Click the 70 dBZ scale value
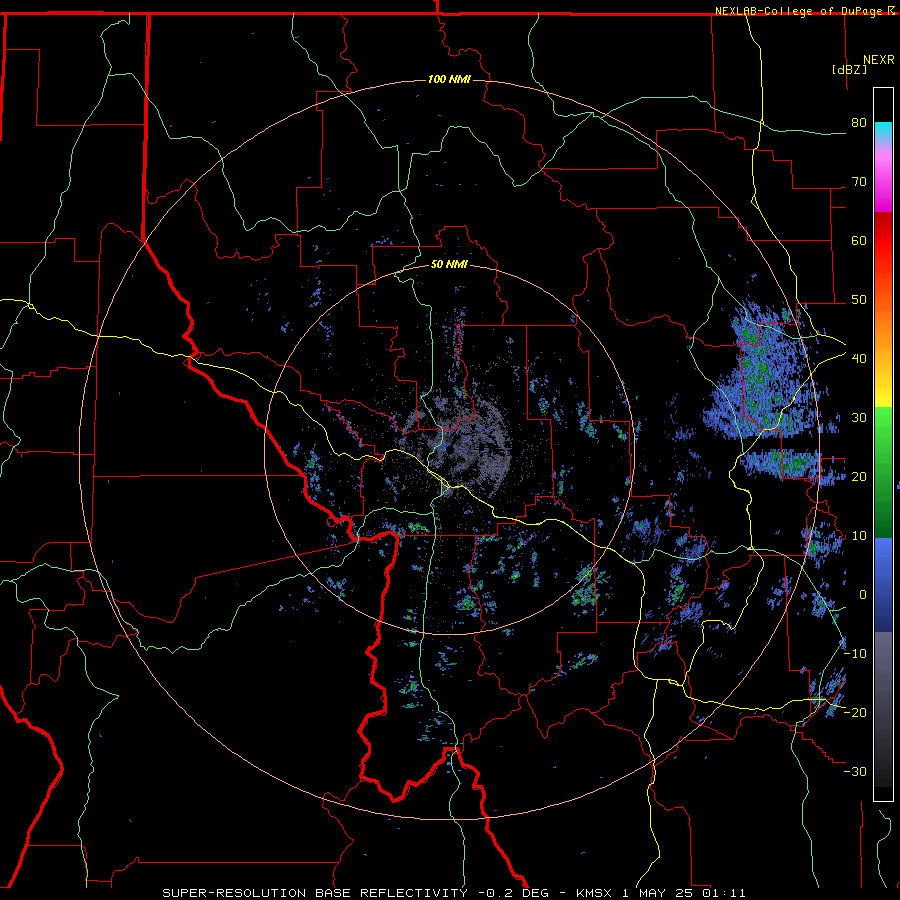Viewport: 900px width, 900px height. [x=859, y=182]
